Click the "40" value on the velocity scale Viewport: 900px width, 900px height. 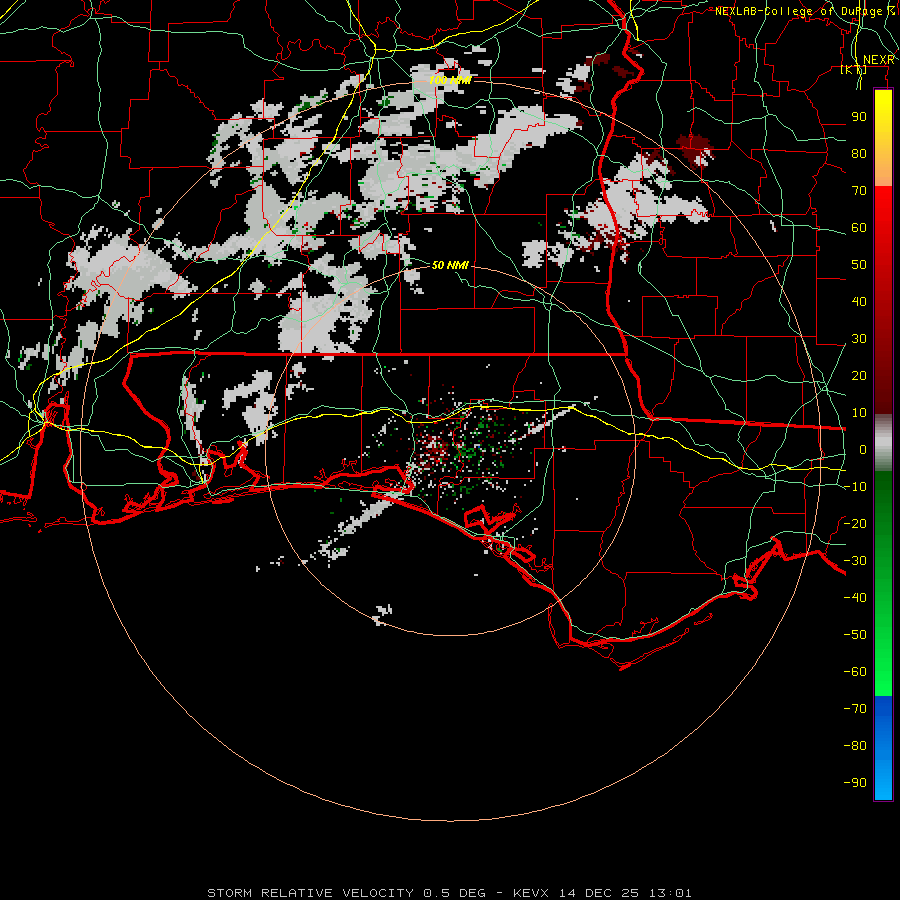[859, 302]
